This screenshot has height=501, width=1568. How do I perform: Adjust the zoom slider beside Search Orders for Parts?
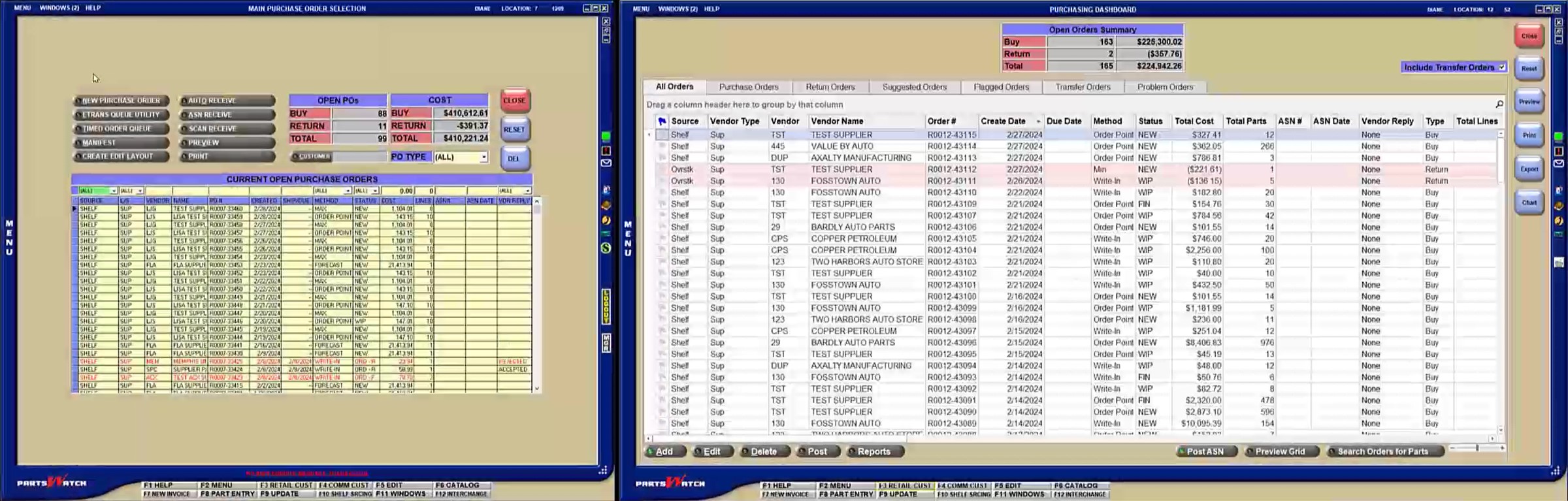click(x=1477, y=448)
